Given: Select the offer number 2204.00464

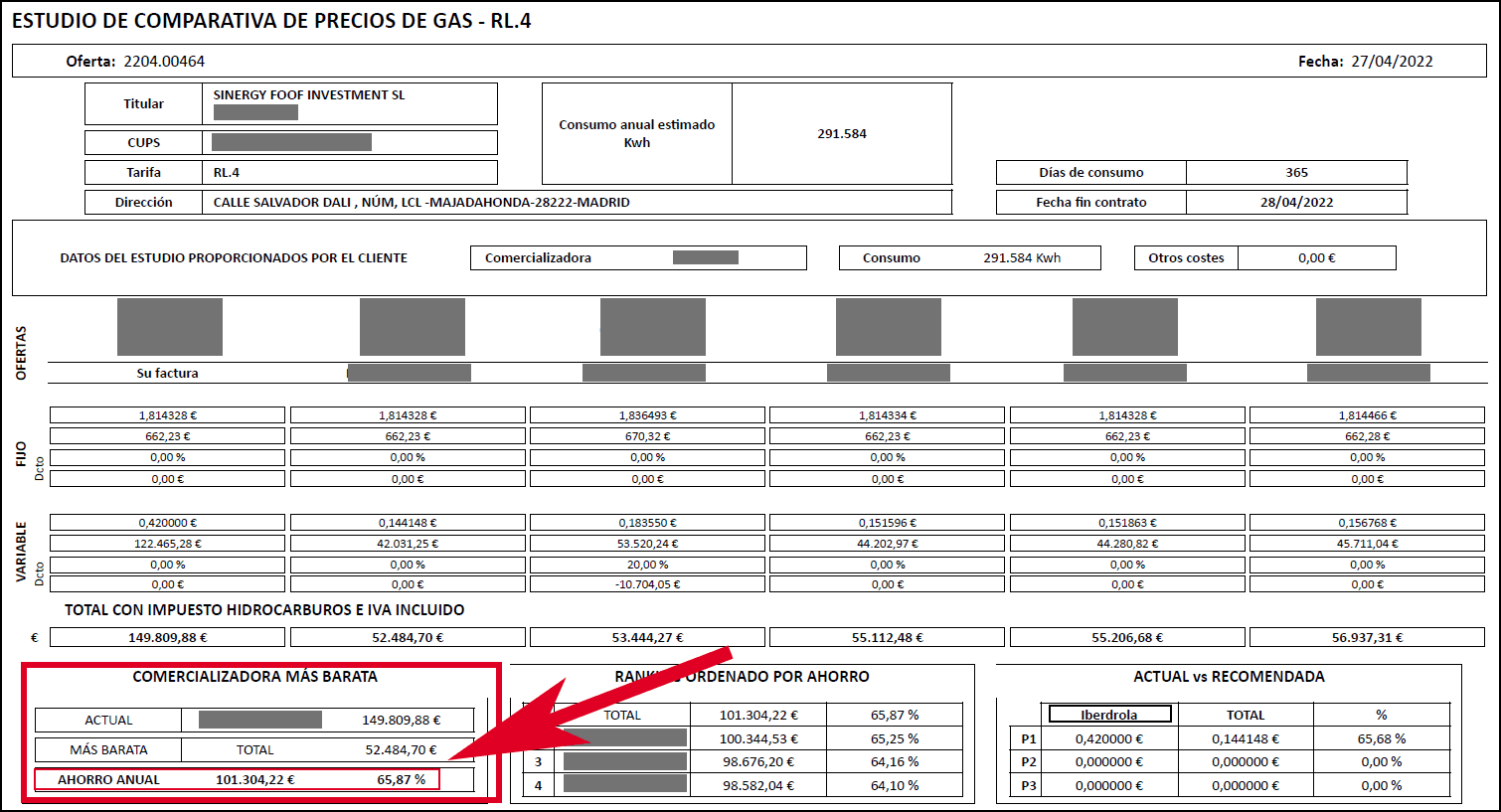Looking at the screenshot, I should (x=164, y=62).
